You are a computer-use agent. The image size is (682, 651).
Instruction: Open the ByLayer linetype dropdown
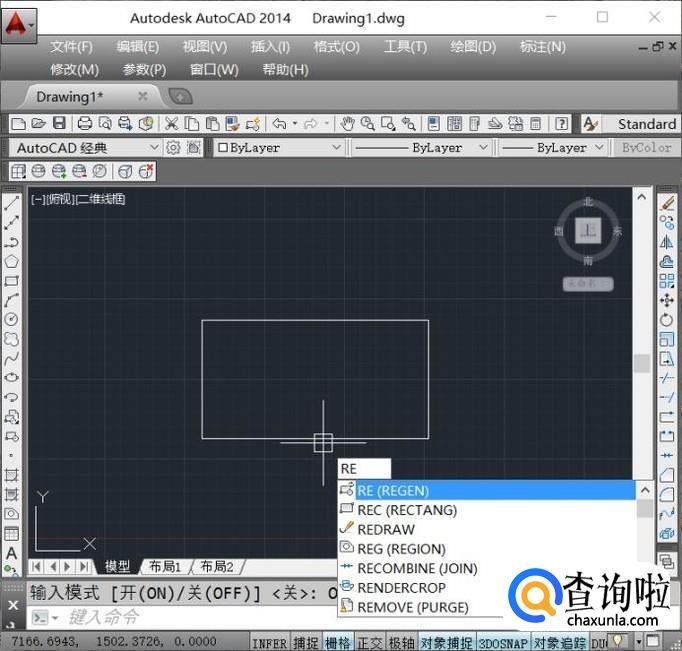pyautogui.click(x=422, y=147)
